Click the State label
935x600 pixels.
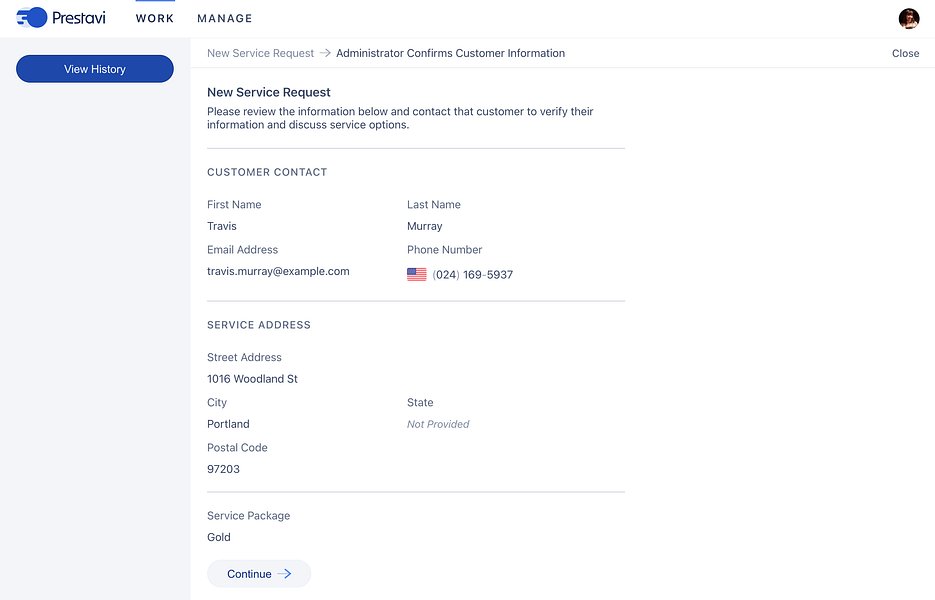point(420,403)
